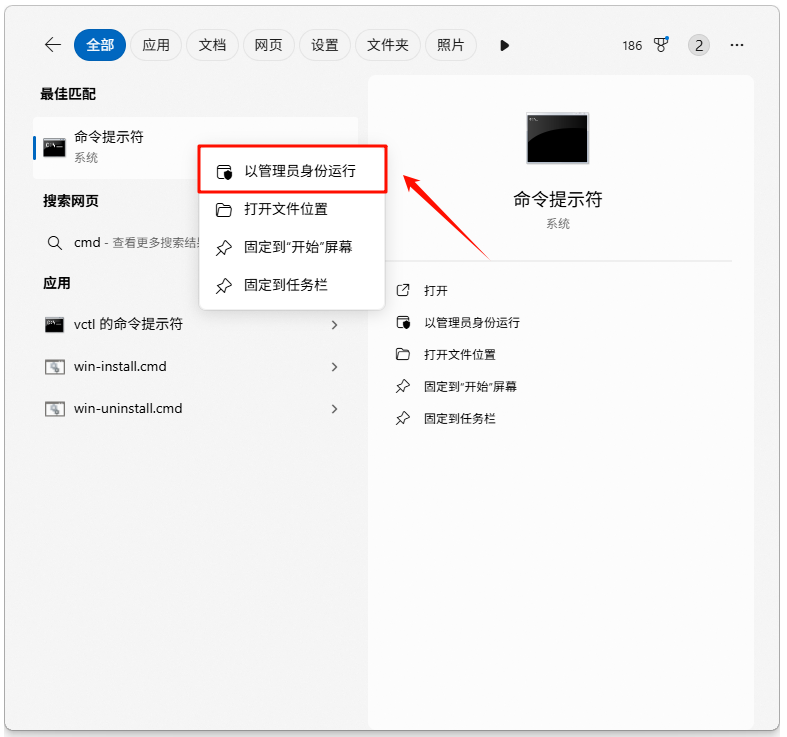Click the vctl command prompt icon

(54, 325)
